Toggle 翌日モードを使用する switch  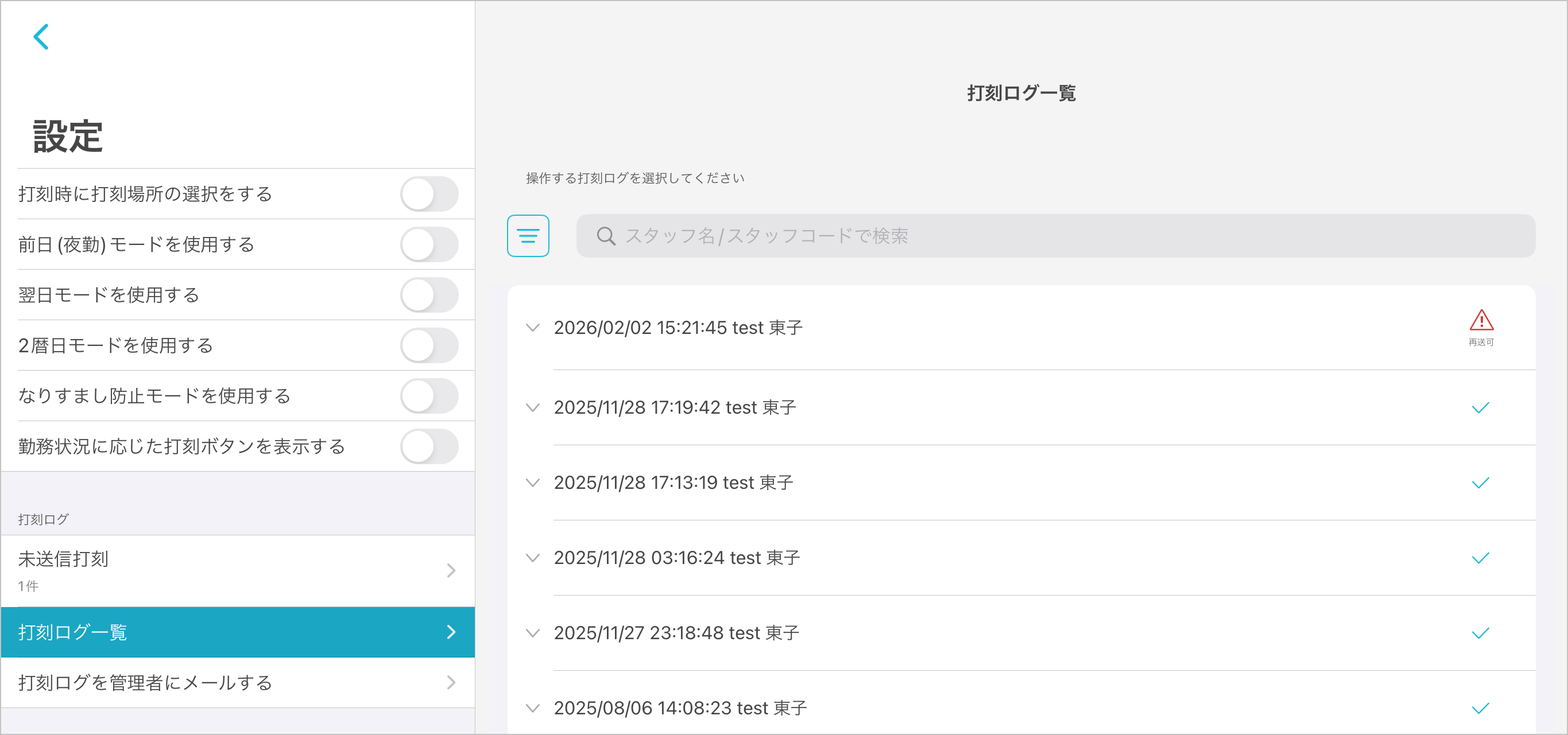tap(429, 295)
